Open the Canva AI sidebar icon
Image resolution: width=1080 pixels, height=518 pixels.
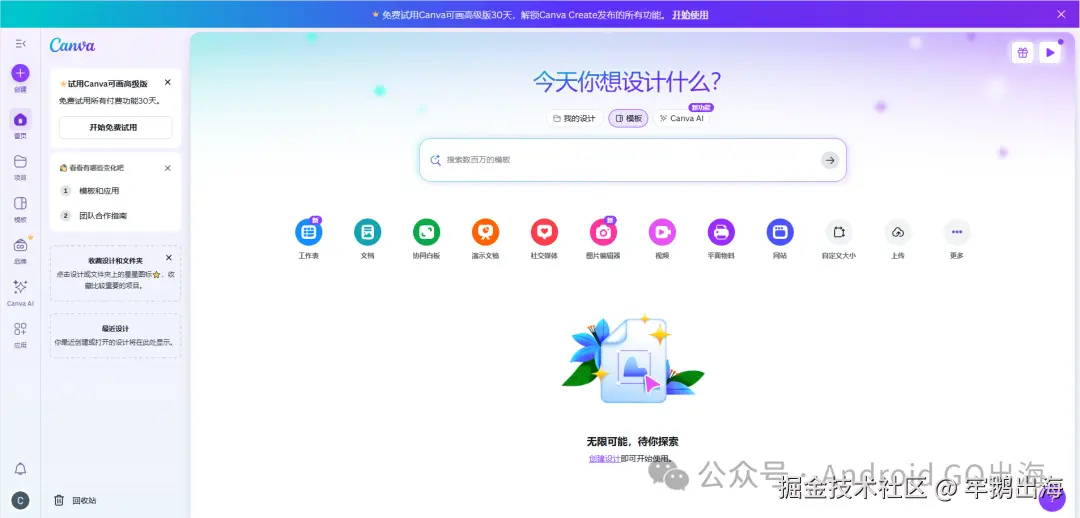21,287
